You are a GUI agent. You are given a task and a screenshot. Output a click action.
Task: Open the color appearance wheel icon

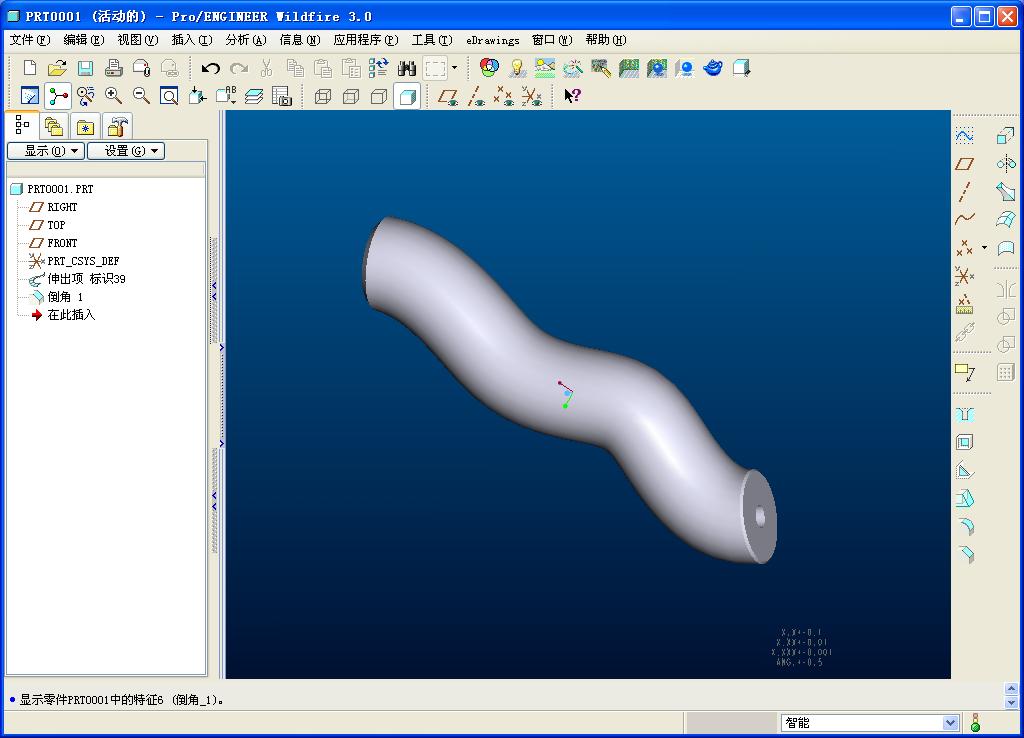(x=489, y=67)
